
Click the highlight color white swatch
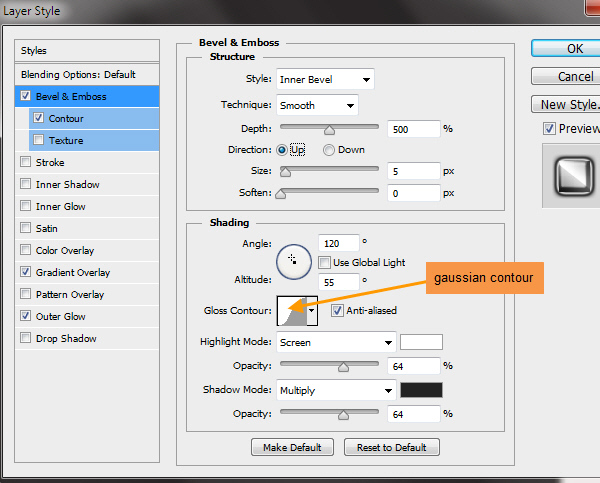click(421, 342)
